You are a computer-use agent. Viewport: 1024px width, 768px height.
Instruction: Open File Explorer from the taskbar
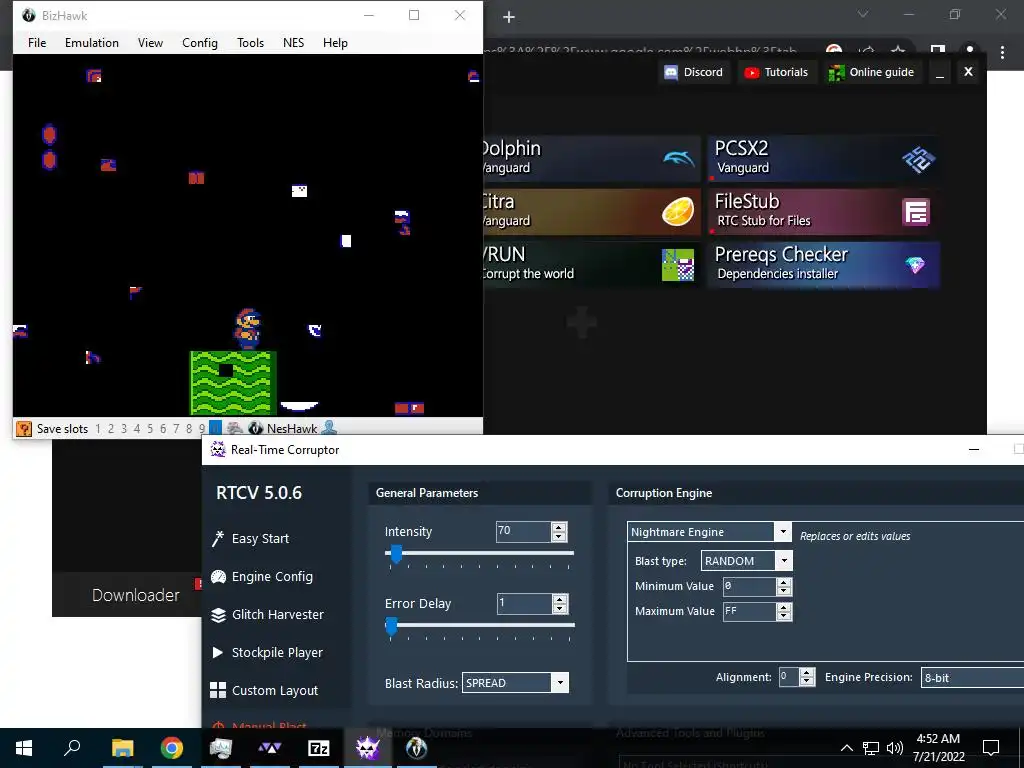122,748
